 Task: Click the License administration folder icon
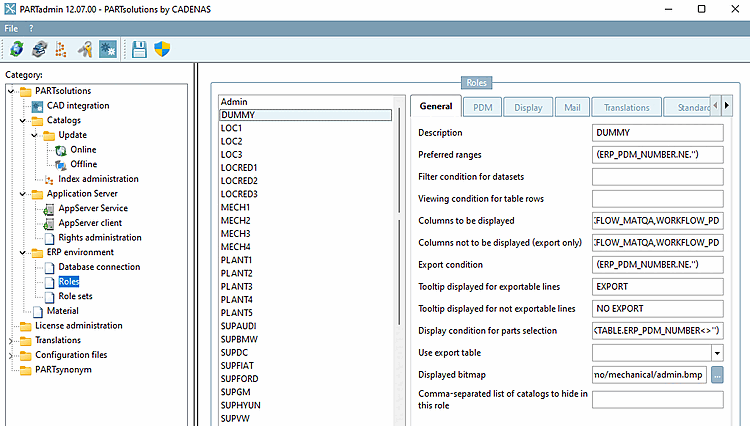25,327
